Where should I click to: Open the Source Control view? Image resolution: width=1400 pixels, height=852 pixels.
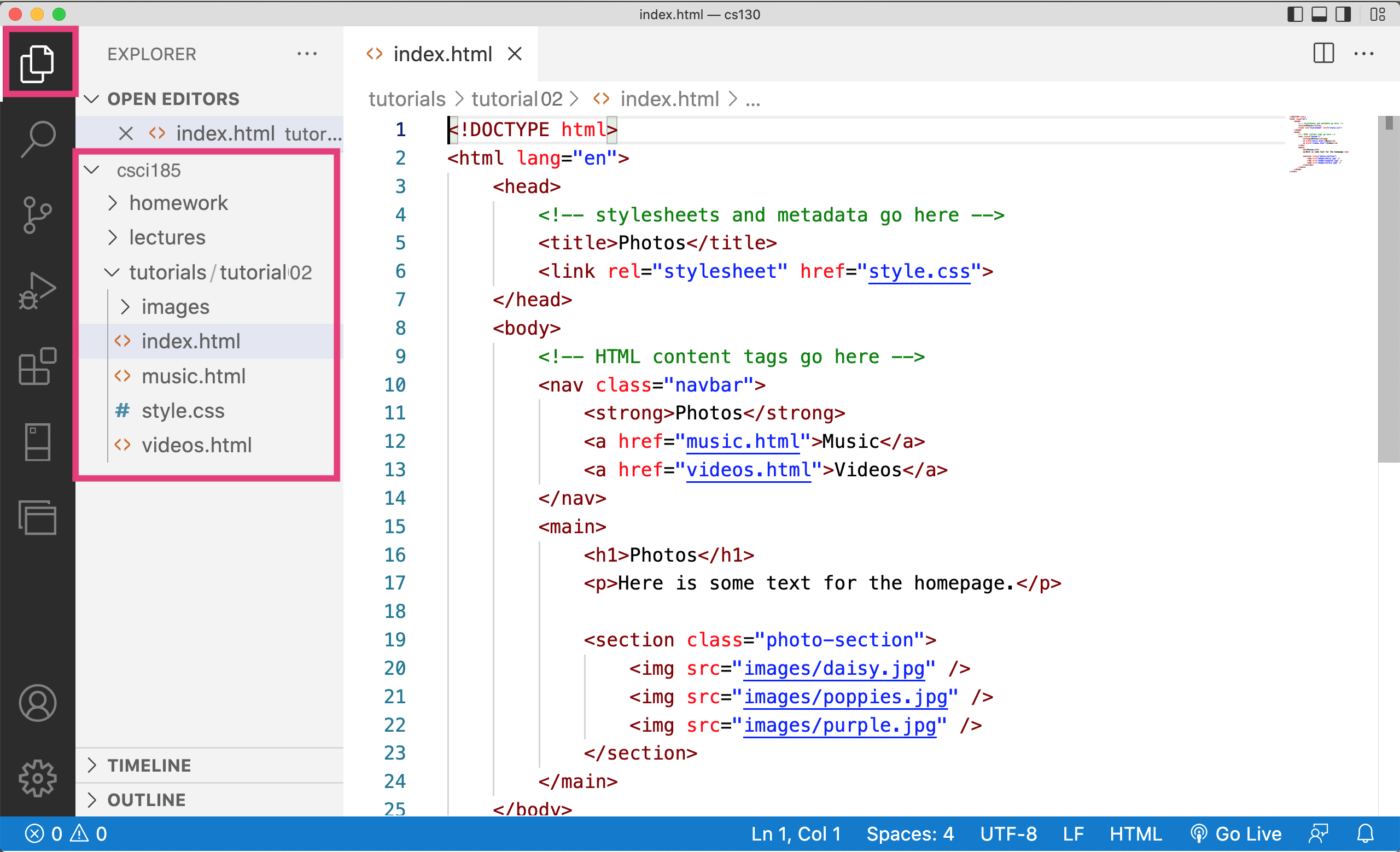point(38,215)
